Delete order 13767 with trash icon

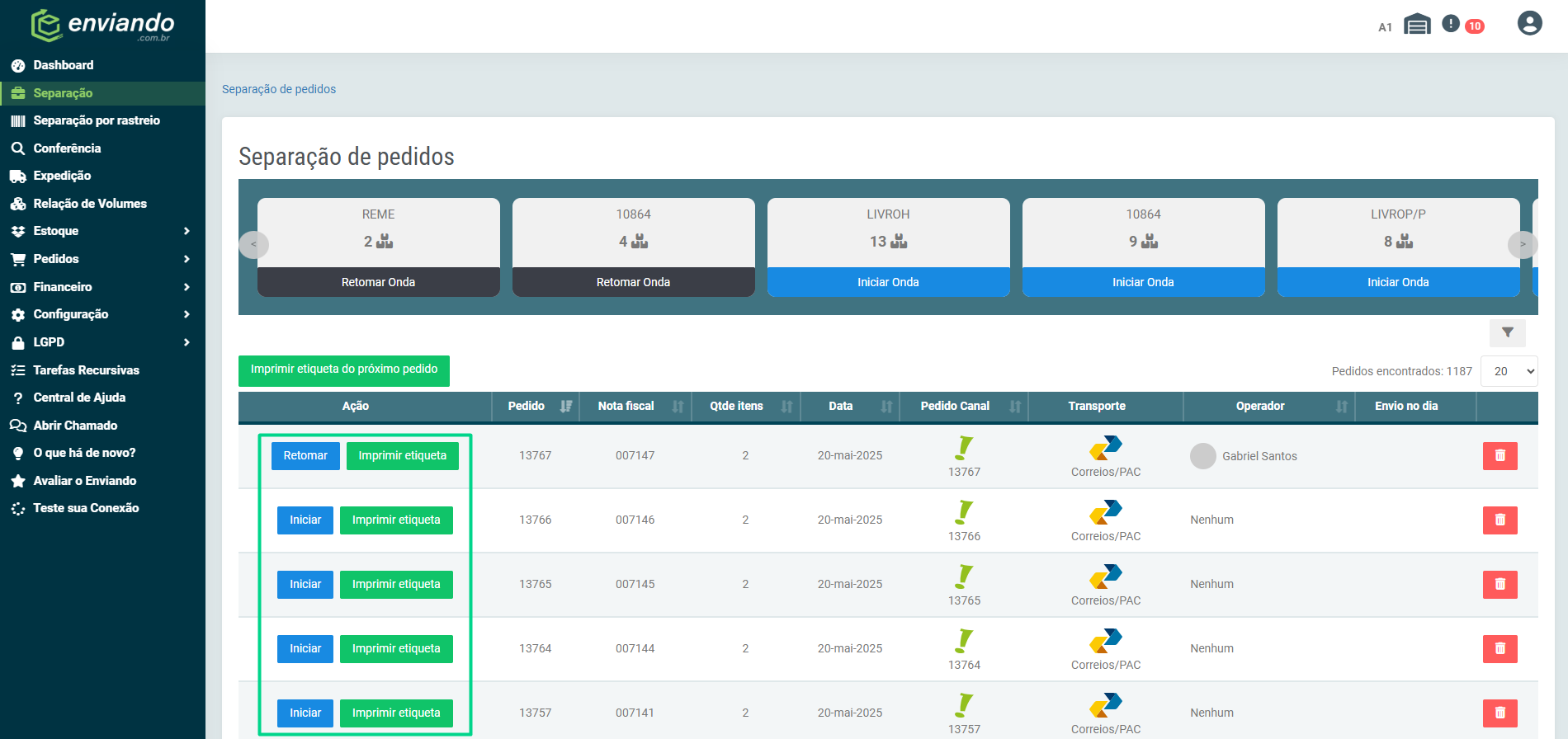tap(1500, 455)
